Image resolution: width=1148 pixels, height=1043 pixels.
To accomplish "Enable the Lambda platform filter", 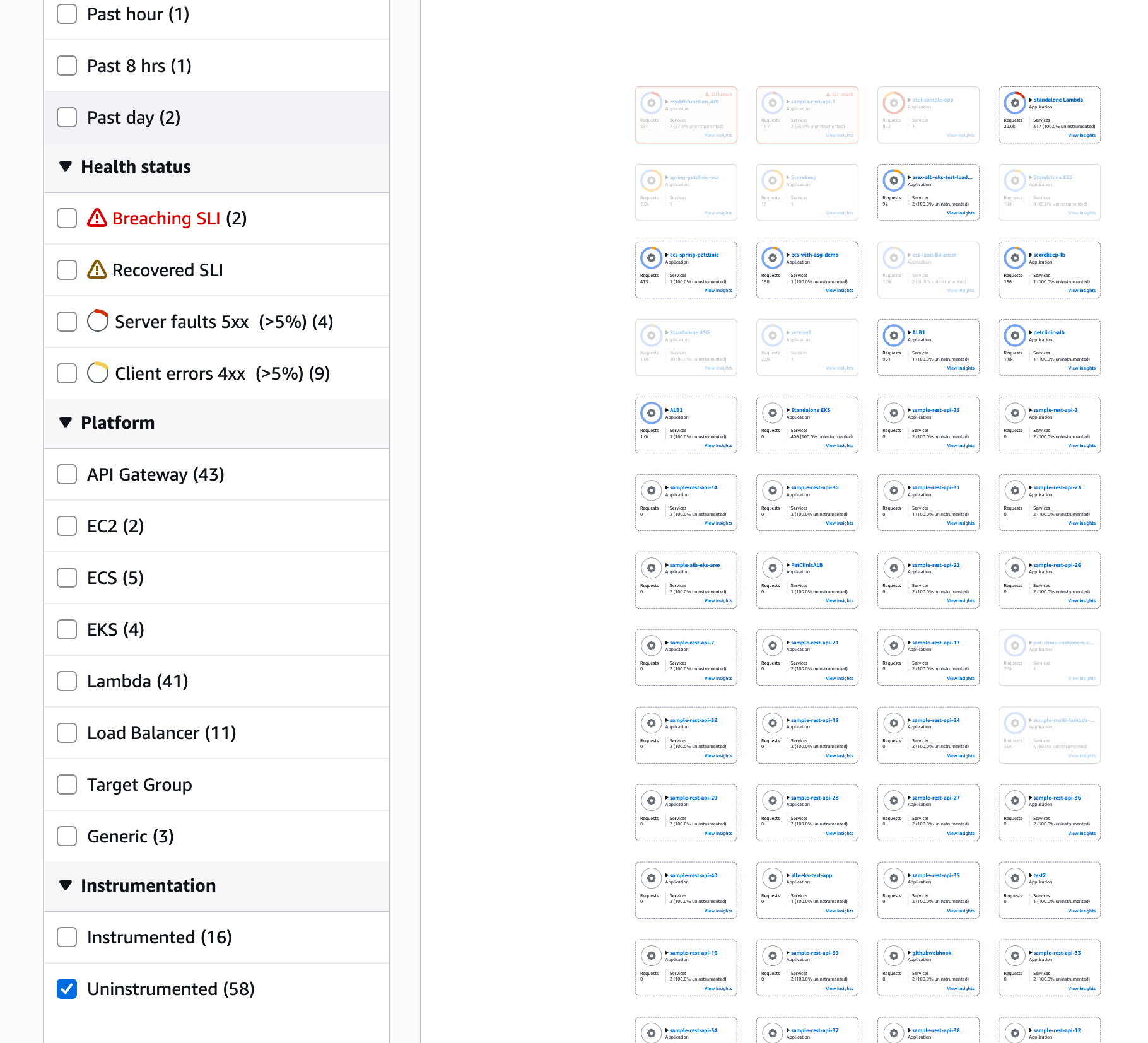I will 66,681.
